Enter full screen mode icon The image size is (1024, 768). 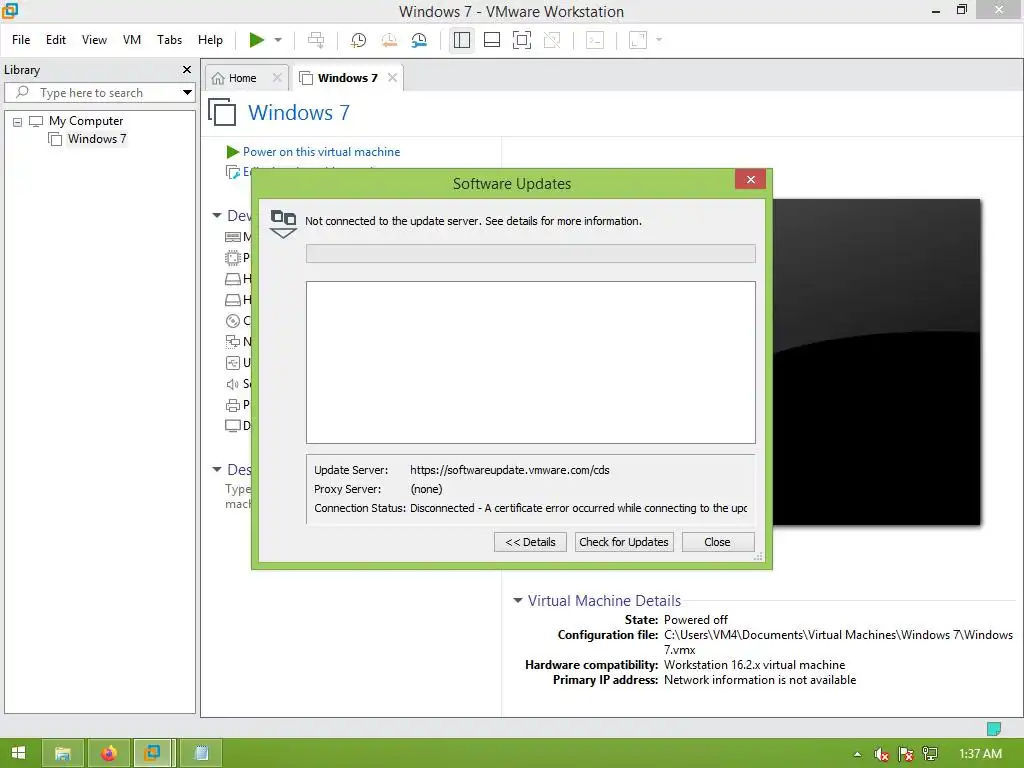tap(522, 40)
